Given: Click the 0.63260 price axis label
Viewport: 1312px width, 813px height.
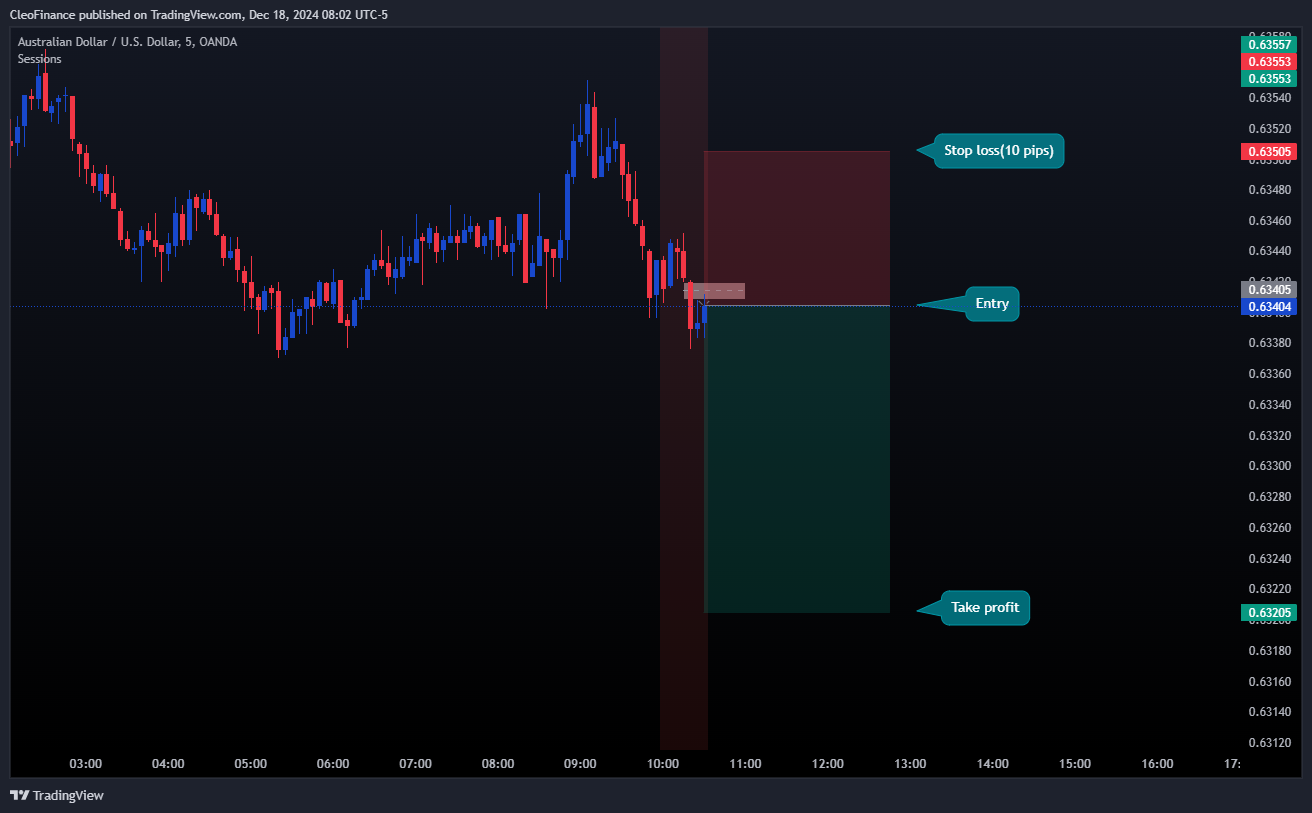Looking at the screenshot, I should click(1269, 528).
